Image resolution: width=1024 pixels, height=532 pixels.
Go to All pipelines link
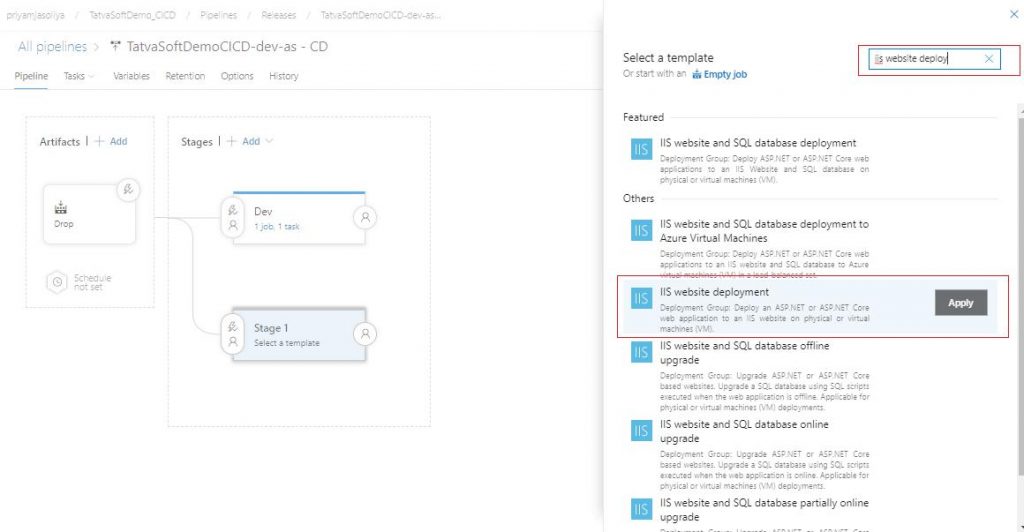click(x=52, y=46)
